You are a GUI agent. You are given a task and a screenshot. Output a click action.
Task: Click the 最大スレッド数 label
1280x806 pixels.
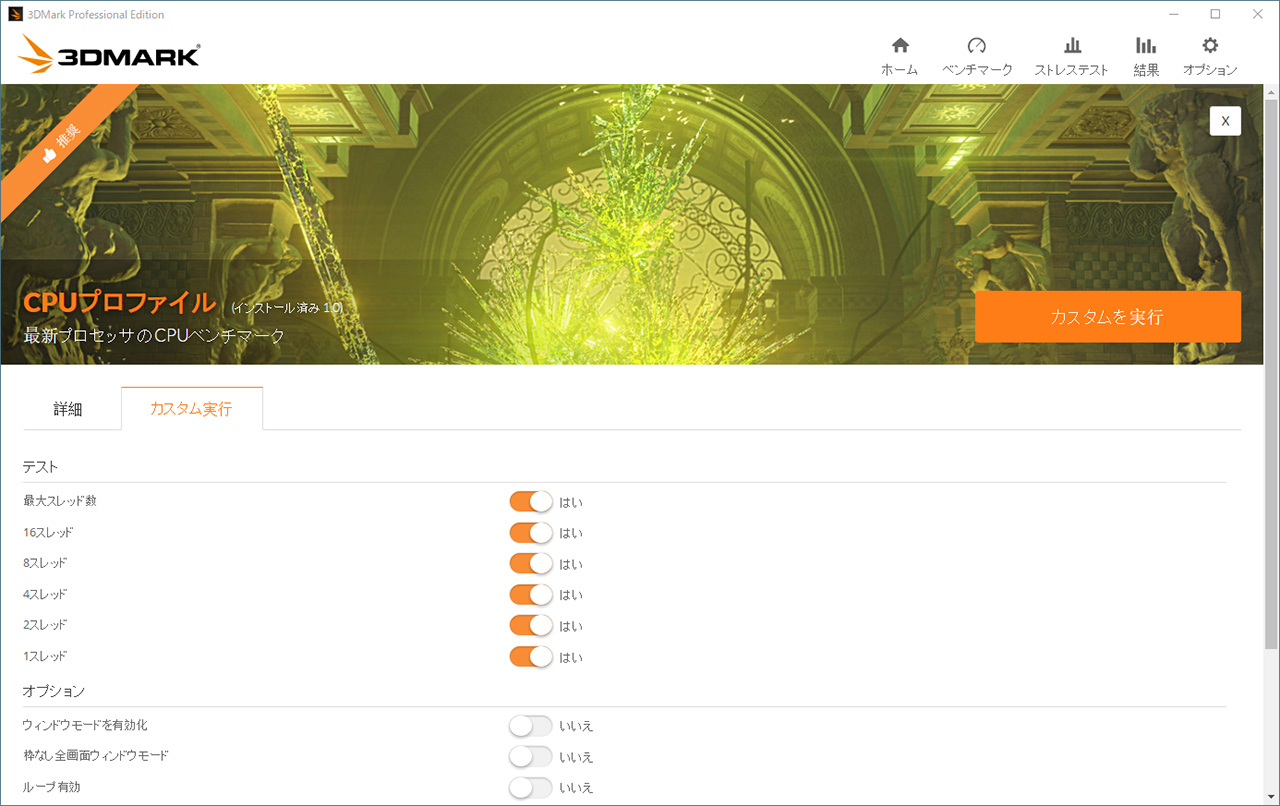[x=60, y=500]
